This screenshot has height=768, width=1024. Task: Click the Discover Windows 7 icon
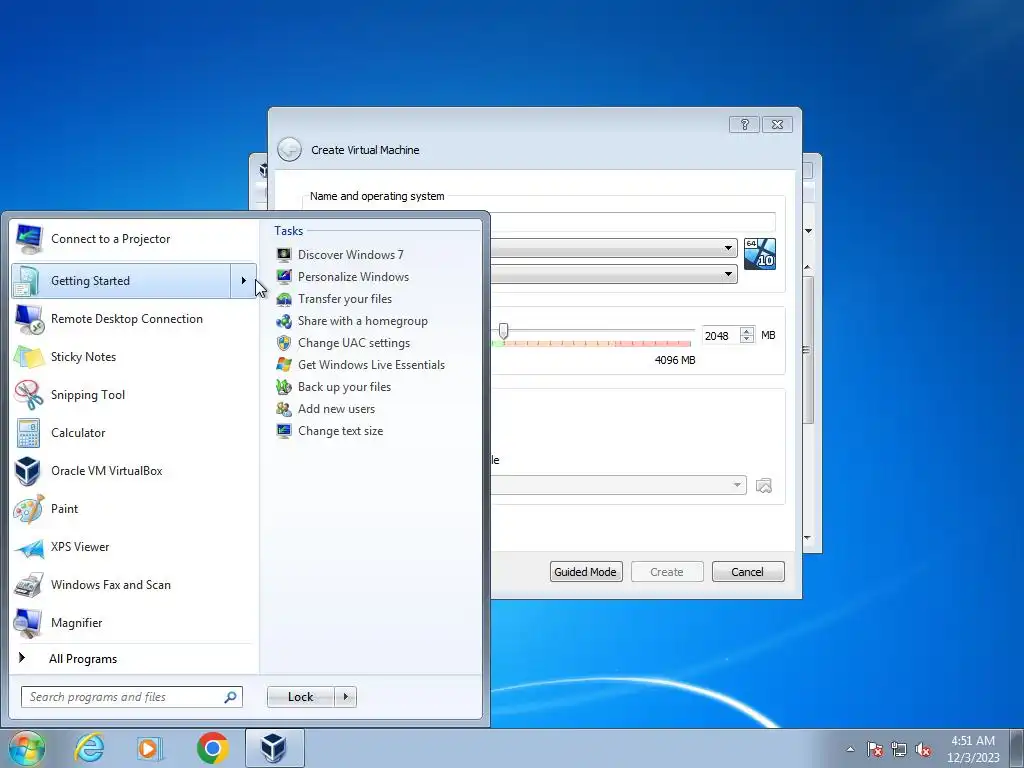283,255
